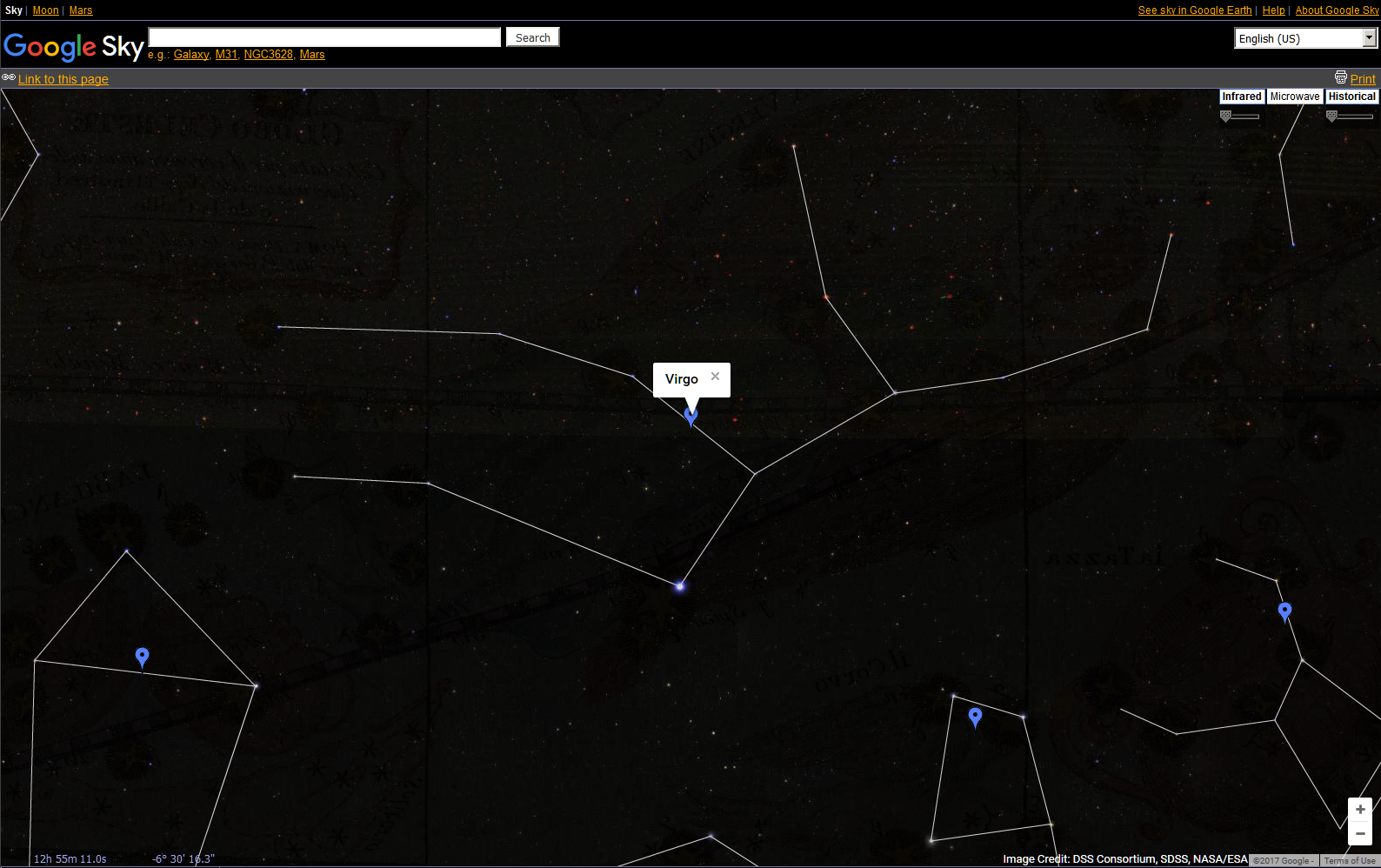Image resolution: width=1381 pixels, height=868 pixels.
Task: Open the M31 example link
Action: tap(226, 55)
